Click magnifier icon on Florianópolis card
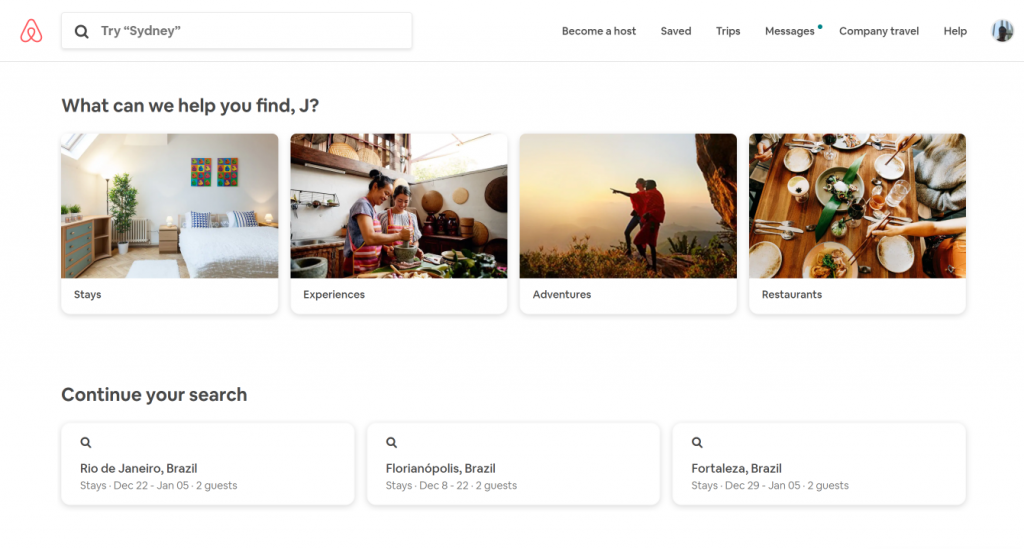The image size is (1024, 549). (392, 442)
